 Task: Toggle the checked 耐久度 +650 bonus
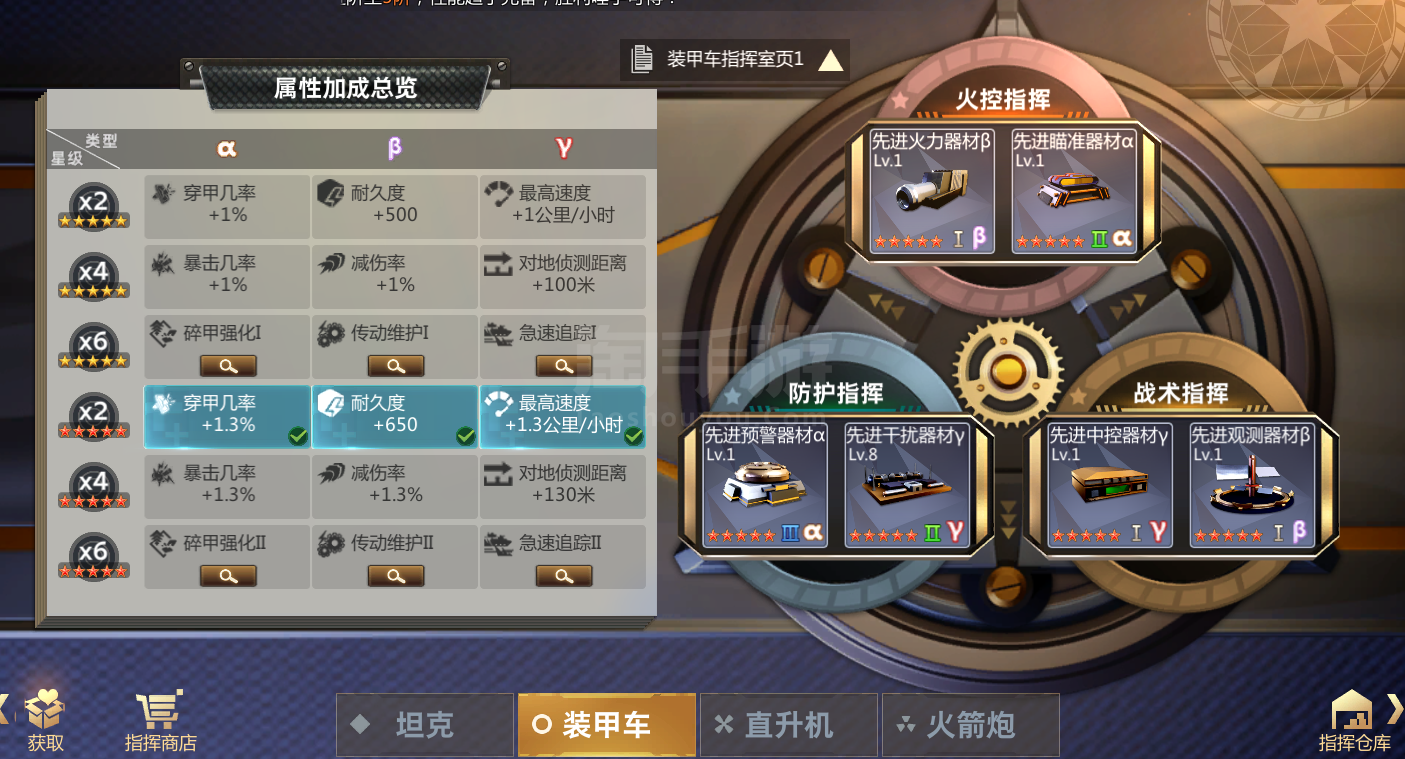(x=395, y=417)
